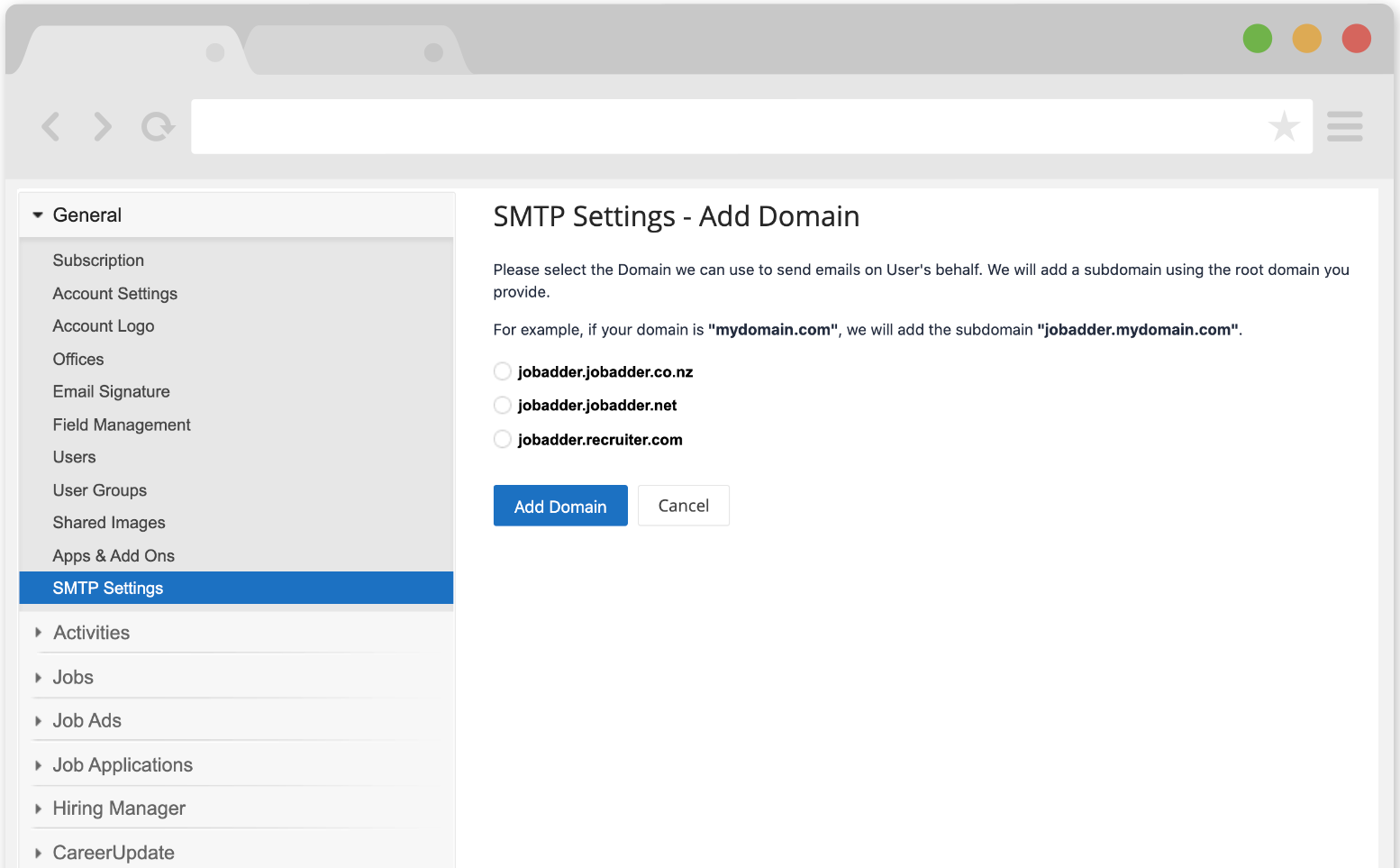The image size is (1400, 868).
Task: Select the jobadder.jobadder.net domain option
Action: 502,405
